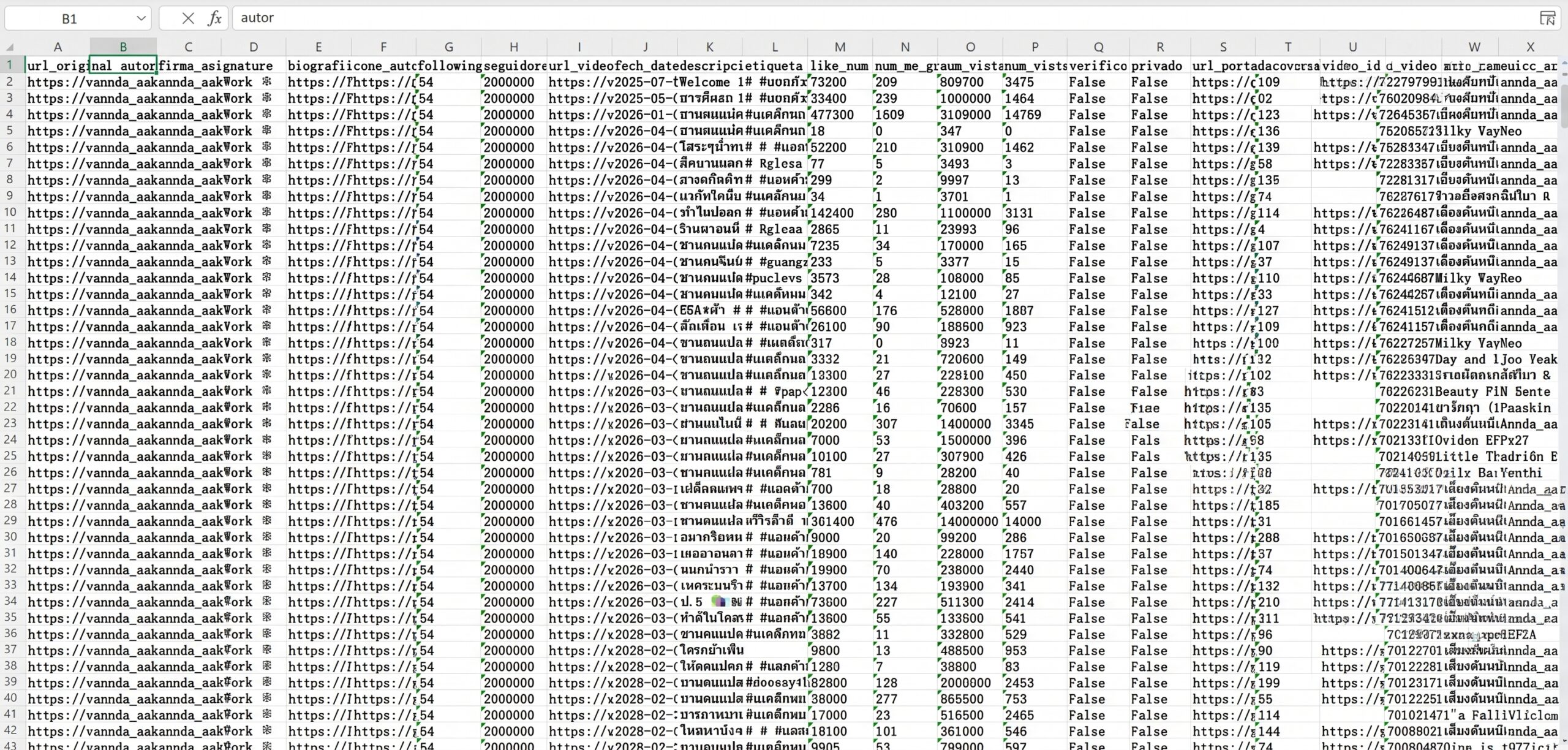1568x750 pixels.
Task: Click the like_num header cell
Action: point(840,66)
